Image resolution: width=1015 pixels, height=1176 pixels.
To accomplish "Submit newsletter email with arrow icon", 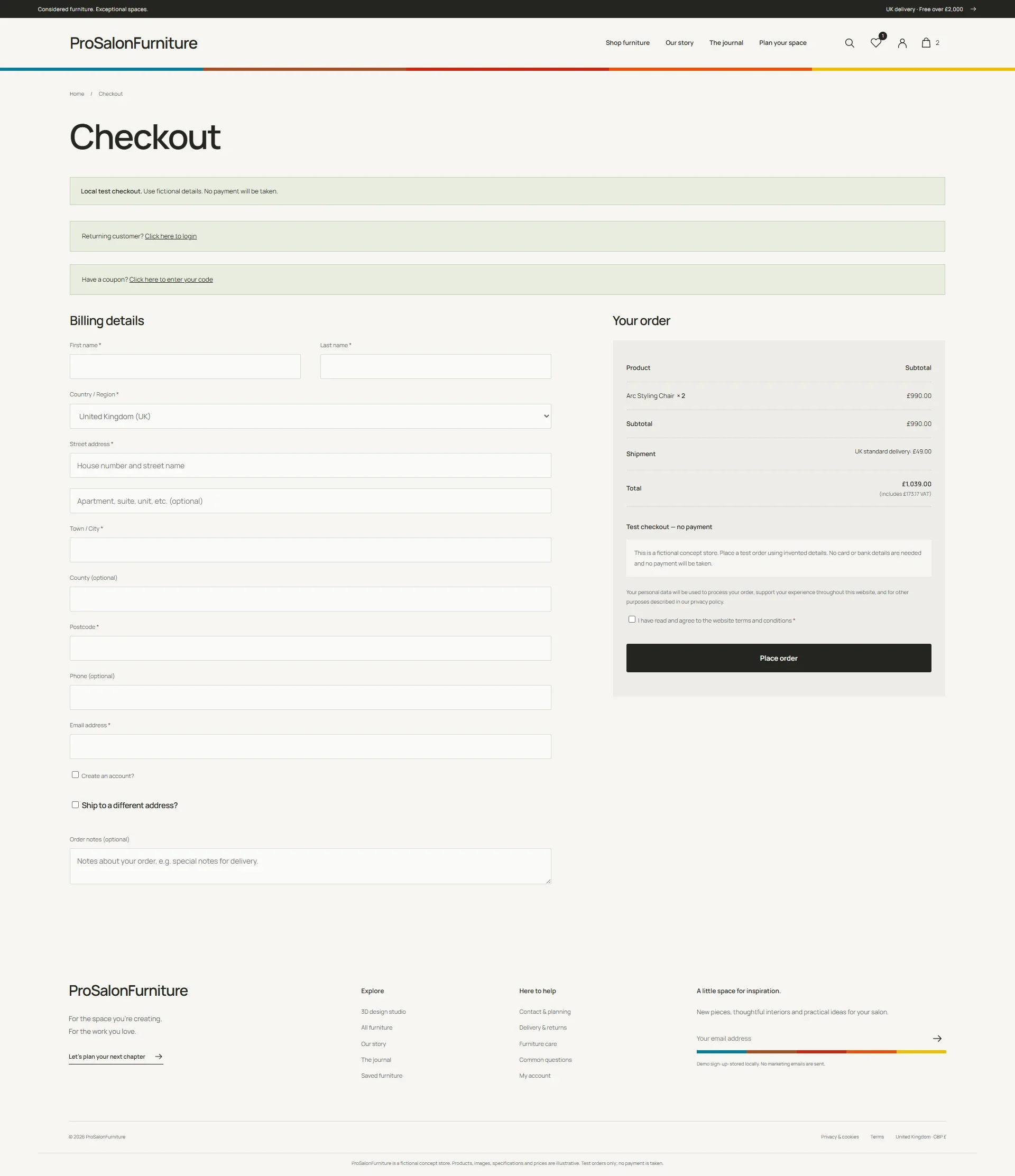I will coord(937,1038).
